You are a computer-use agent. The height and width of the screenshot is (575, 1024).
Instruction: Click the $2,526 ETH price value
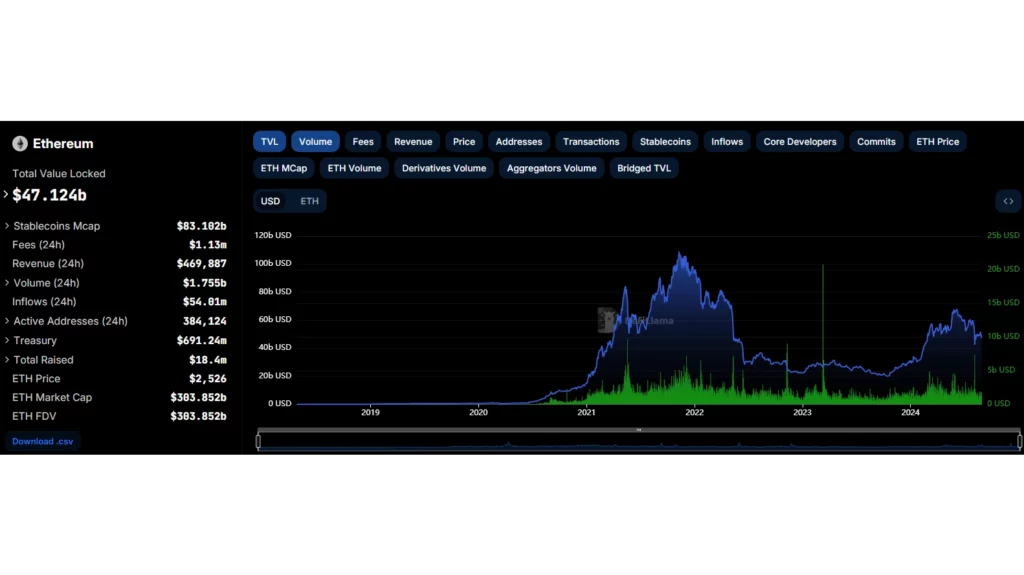208,379
